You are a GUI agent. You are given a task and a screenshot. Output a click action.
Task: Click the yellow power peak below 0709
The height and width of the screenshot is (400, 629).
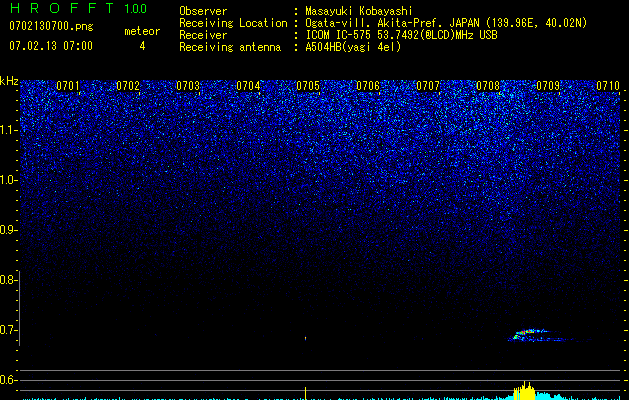point(525,391)
